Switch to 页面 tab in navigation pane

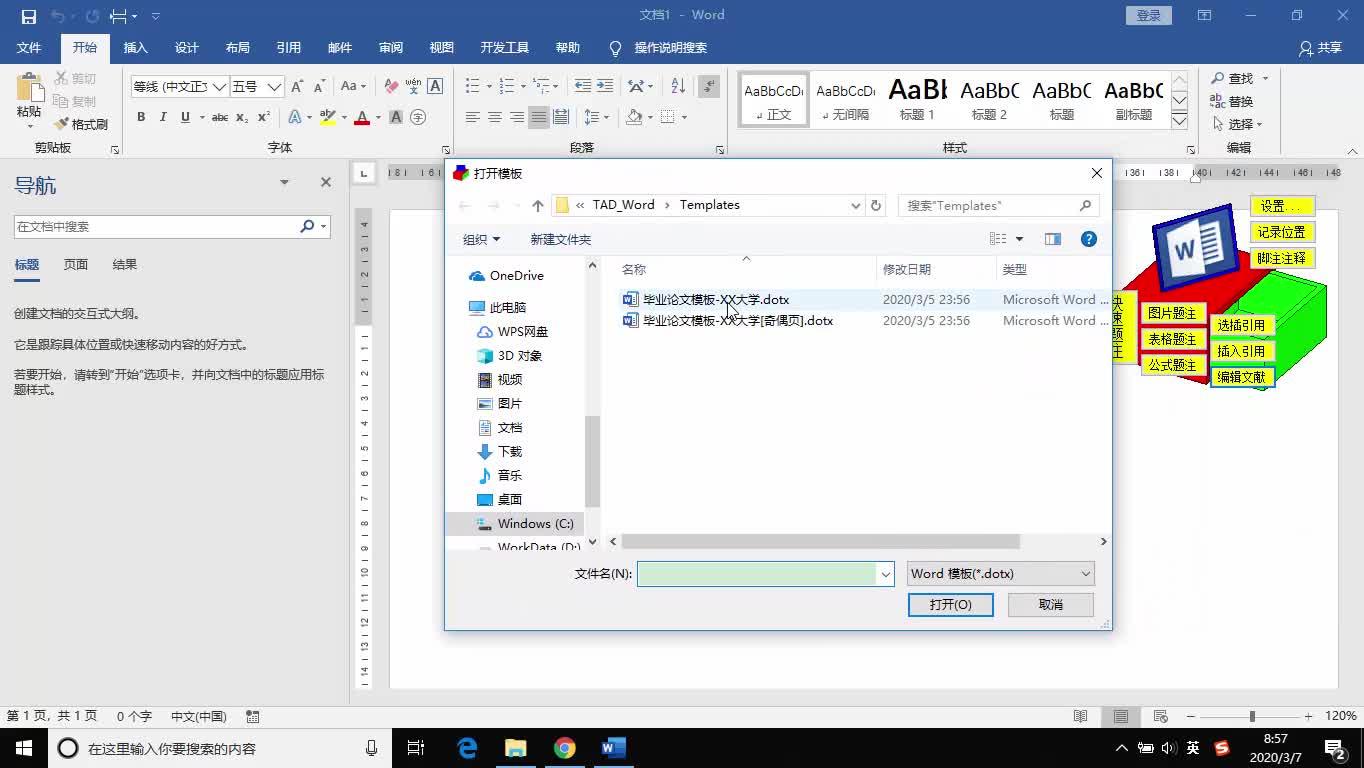coord(76,264)
